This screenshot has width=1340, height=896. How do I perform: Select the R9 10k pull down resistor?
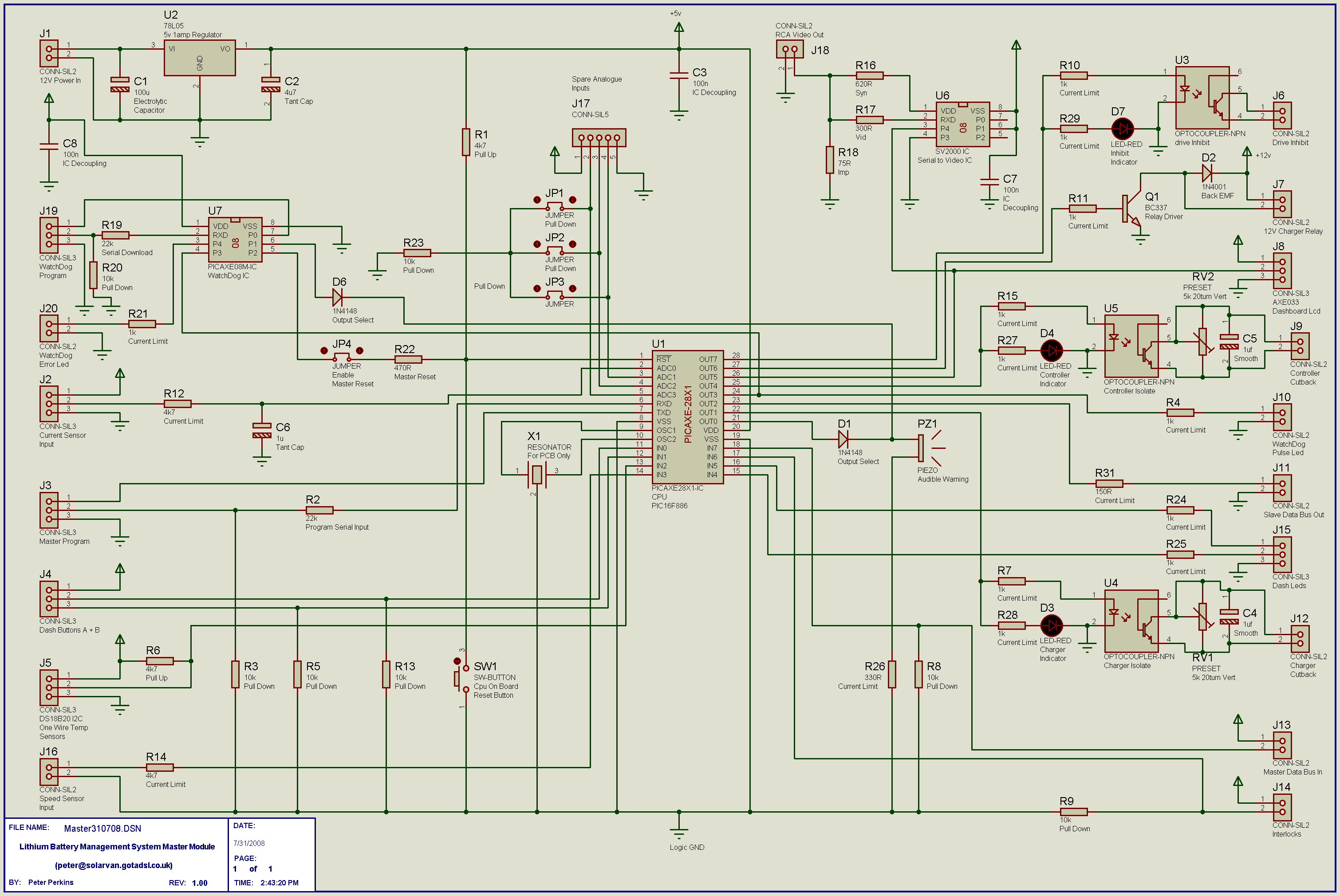tap(1074, 811)
